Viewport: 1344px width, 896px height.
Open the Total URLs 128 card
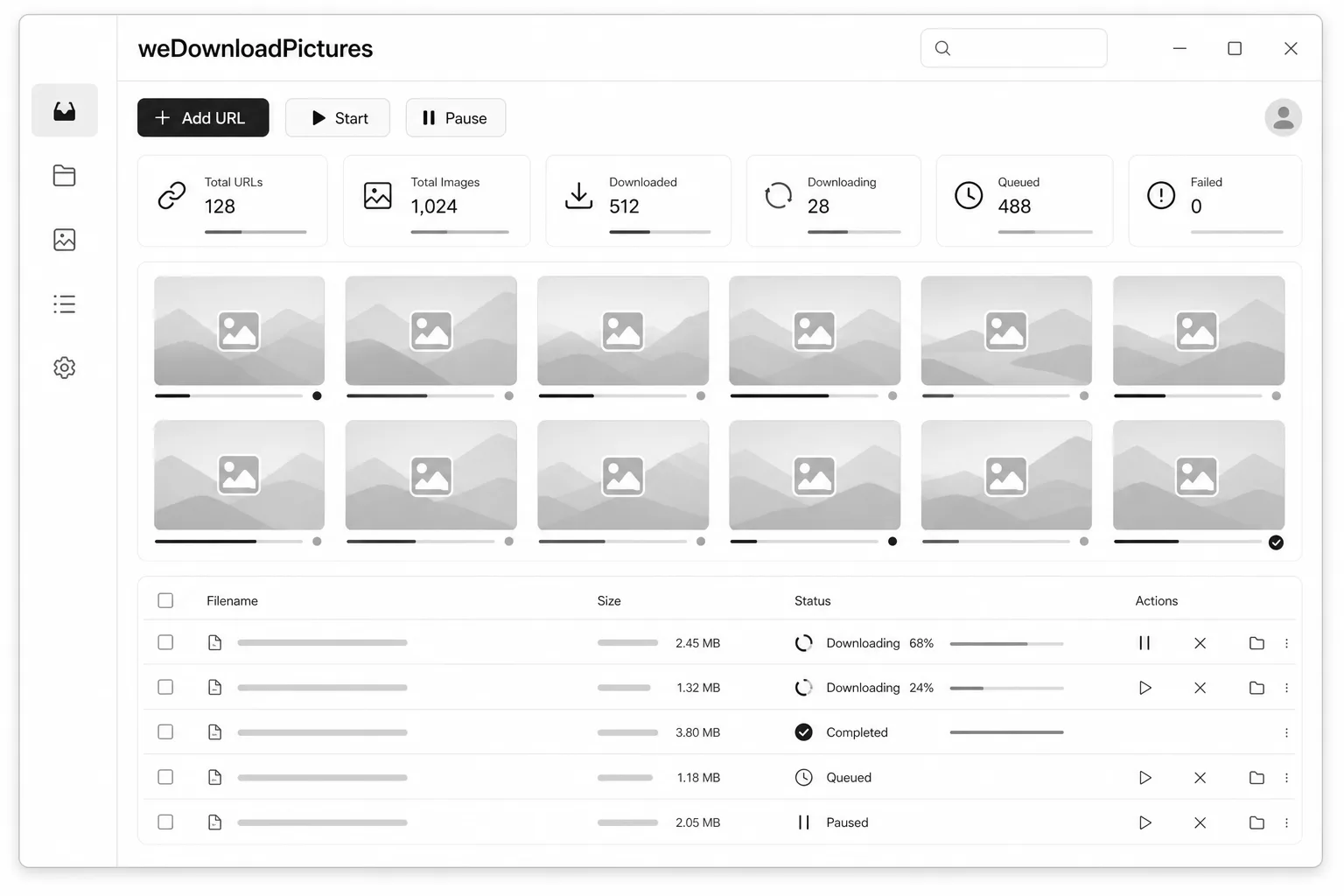pos(232,200)
